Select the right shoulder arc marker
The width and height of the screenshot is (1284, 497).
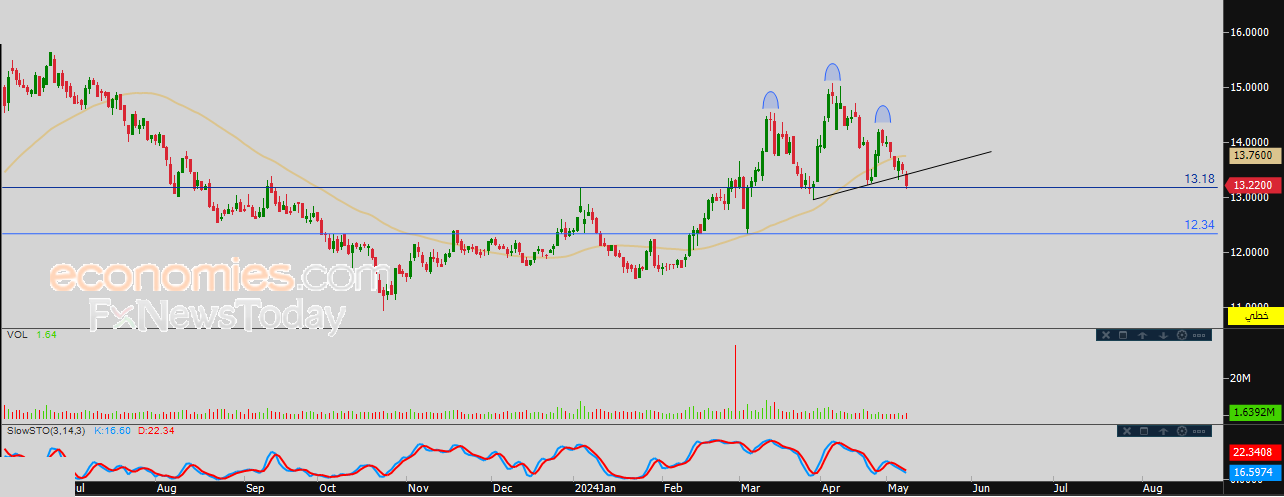(x=883, y=114)
